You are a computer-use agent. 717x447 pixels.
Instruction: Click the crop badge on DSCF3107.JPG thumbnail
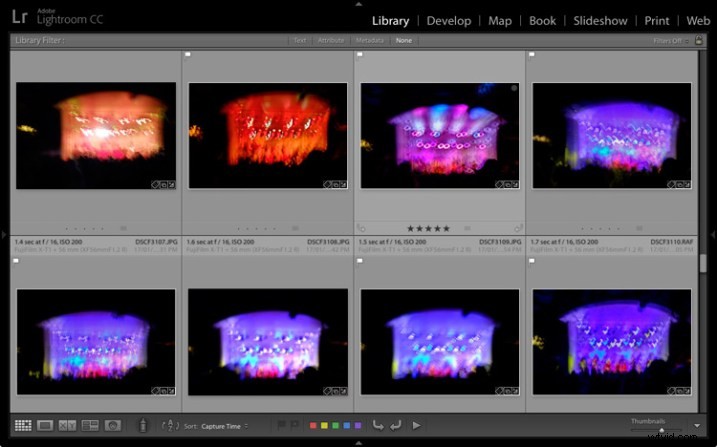coord(163,185)
